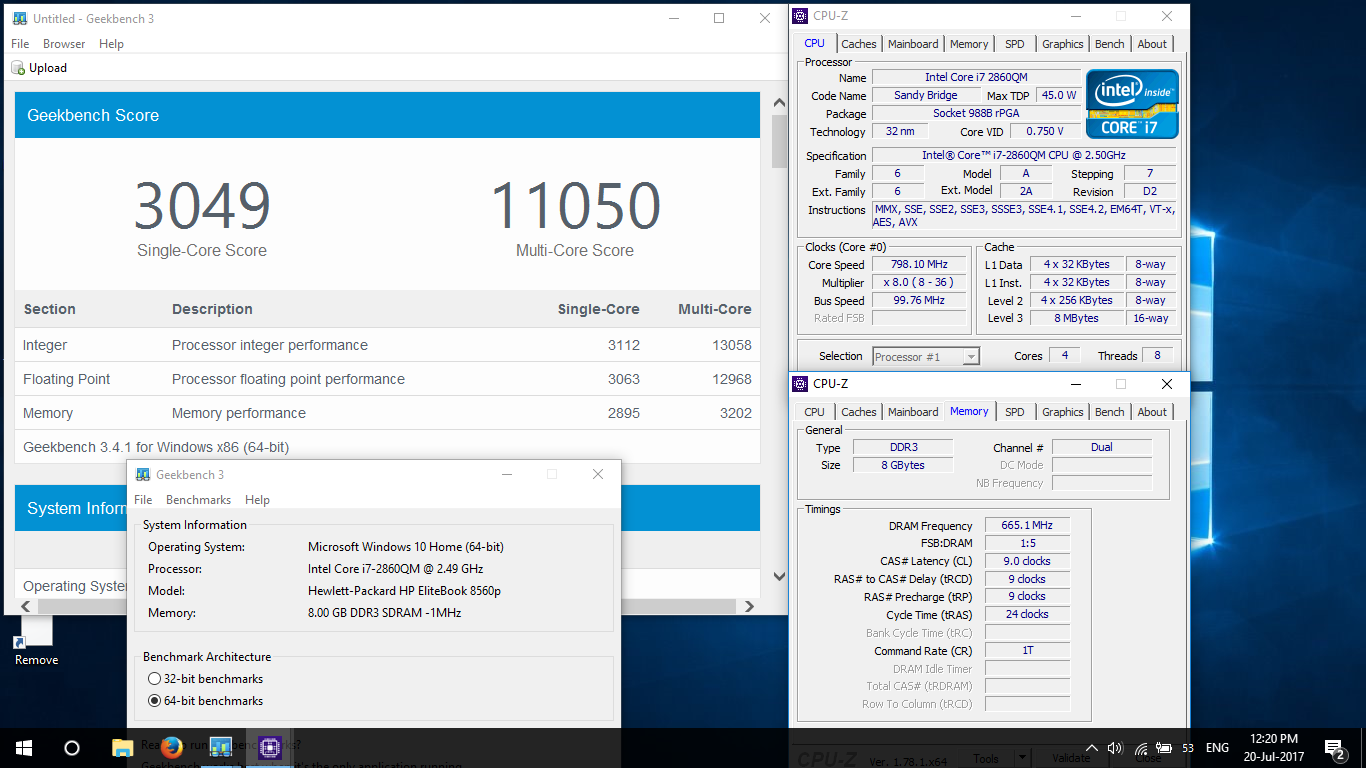
Task: Click the Geekbench Score section header
Action: [387, 115]
